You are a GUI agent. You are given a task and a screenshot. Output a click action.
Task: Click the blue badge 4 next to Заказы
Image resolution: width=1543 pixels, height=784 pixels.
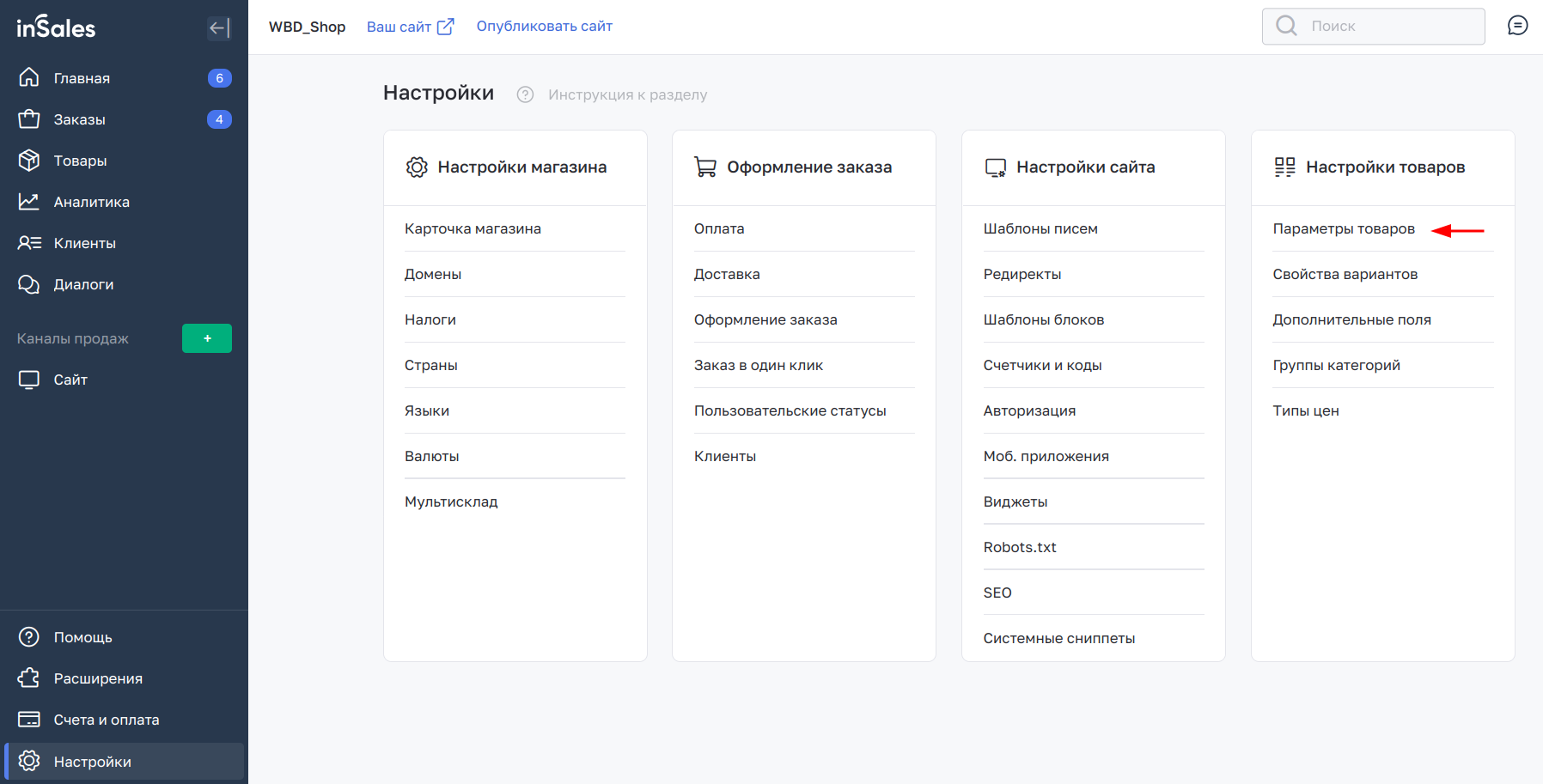(x=219, y=119)
